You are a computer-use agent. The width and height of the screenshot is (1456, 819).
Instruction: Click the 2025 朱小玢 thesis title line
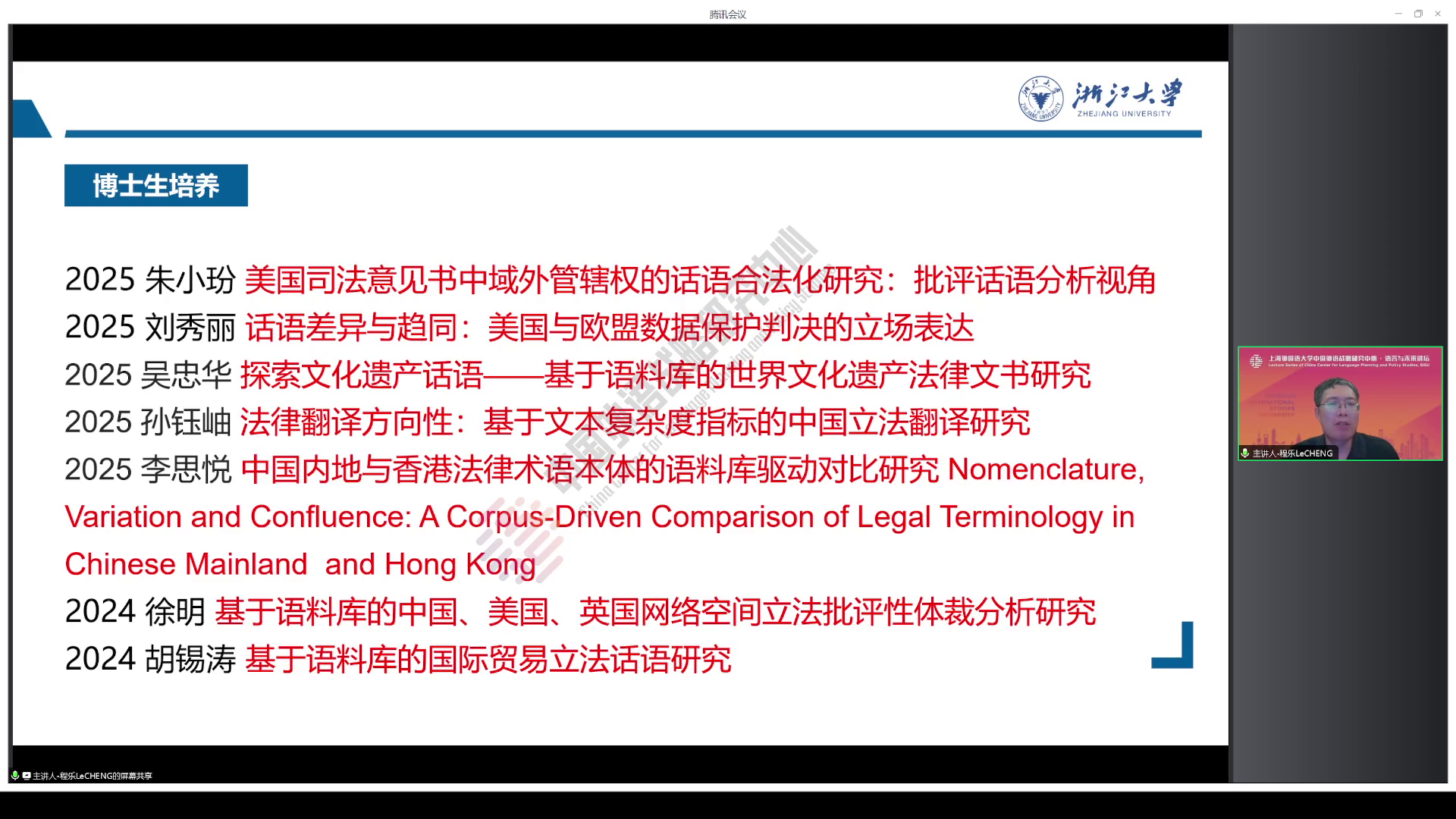click(699, 281)
